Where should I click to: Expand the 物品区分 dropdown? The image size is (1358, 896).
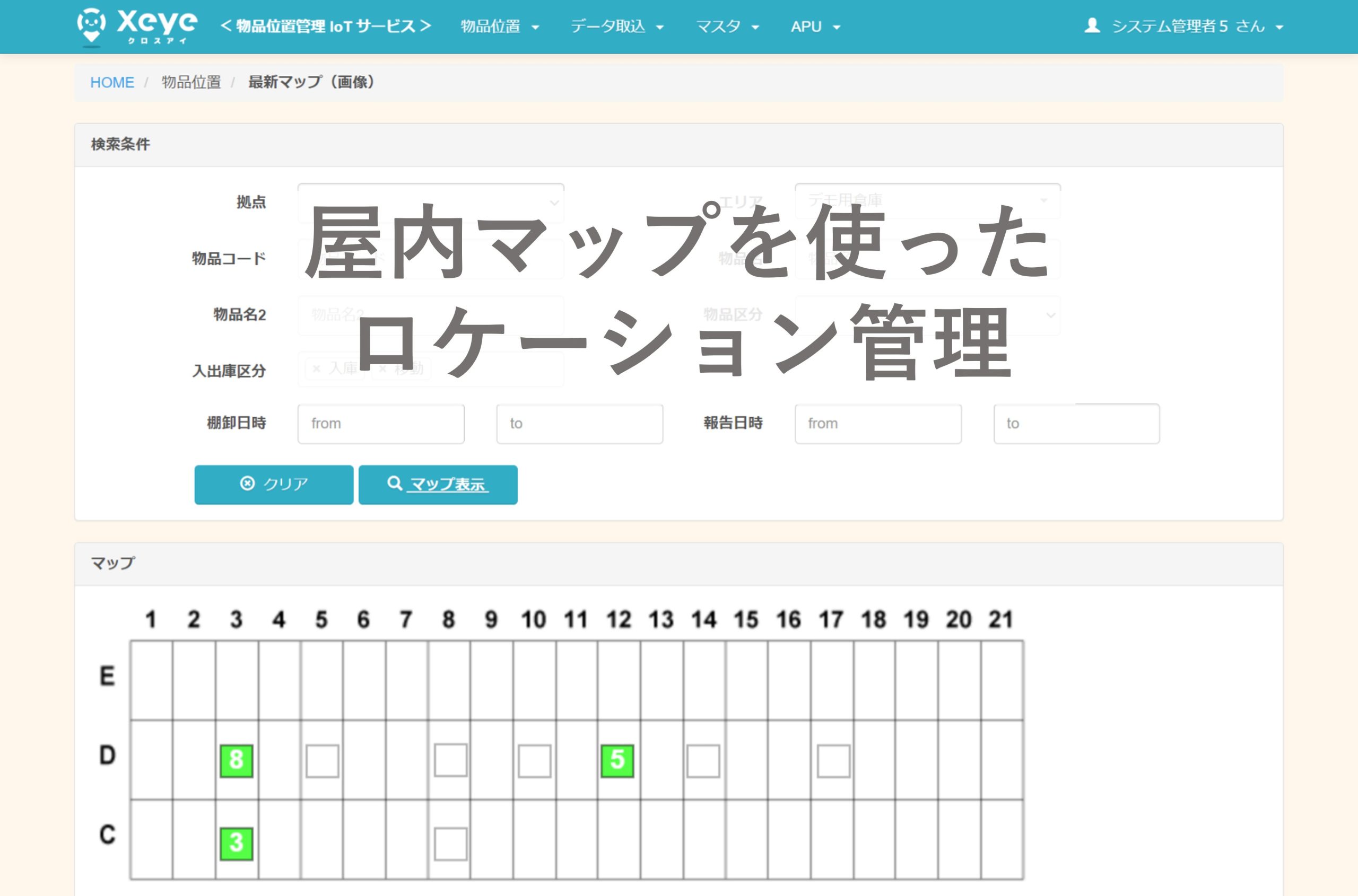point(927,315)
